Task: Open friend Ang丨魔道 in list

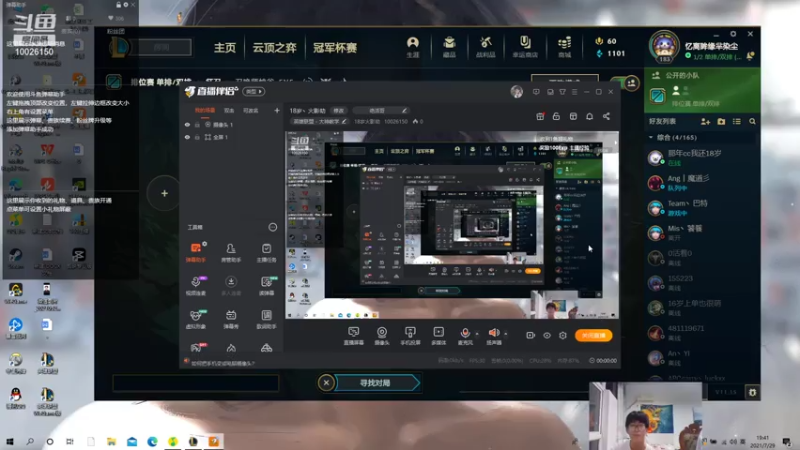Action: [x=702, y=182]
